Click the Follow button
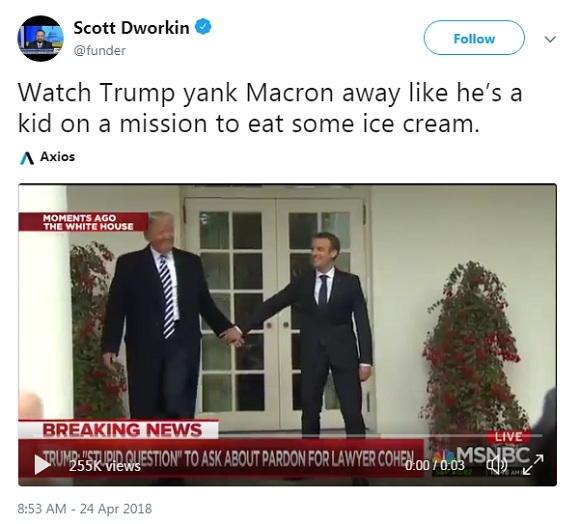The height and width of the screenshot is (524, 580). pyautogui.click(x=474, y=38)
